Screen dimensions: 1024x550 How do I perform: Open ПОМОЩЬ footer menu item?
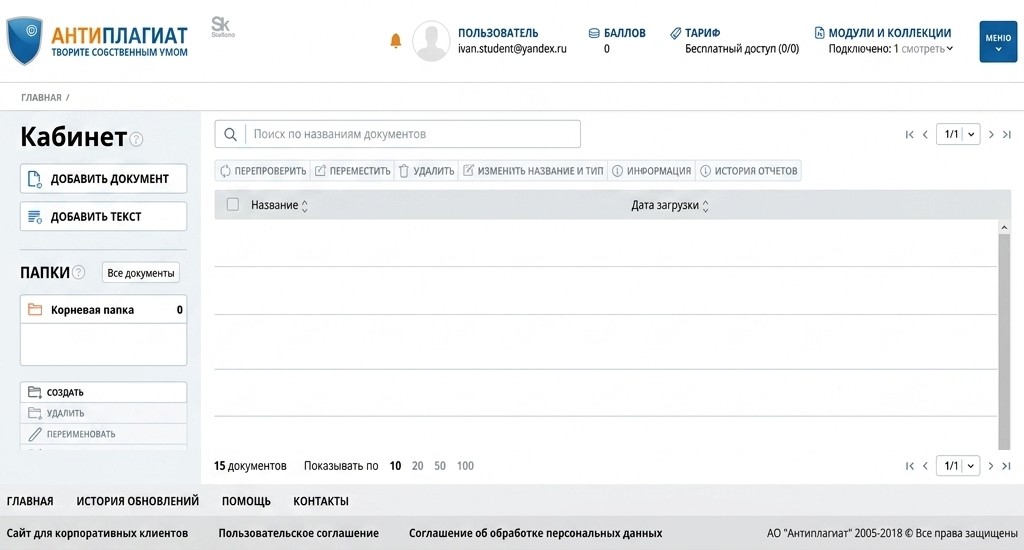coord(246,501)
